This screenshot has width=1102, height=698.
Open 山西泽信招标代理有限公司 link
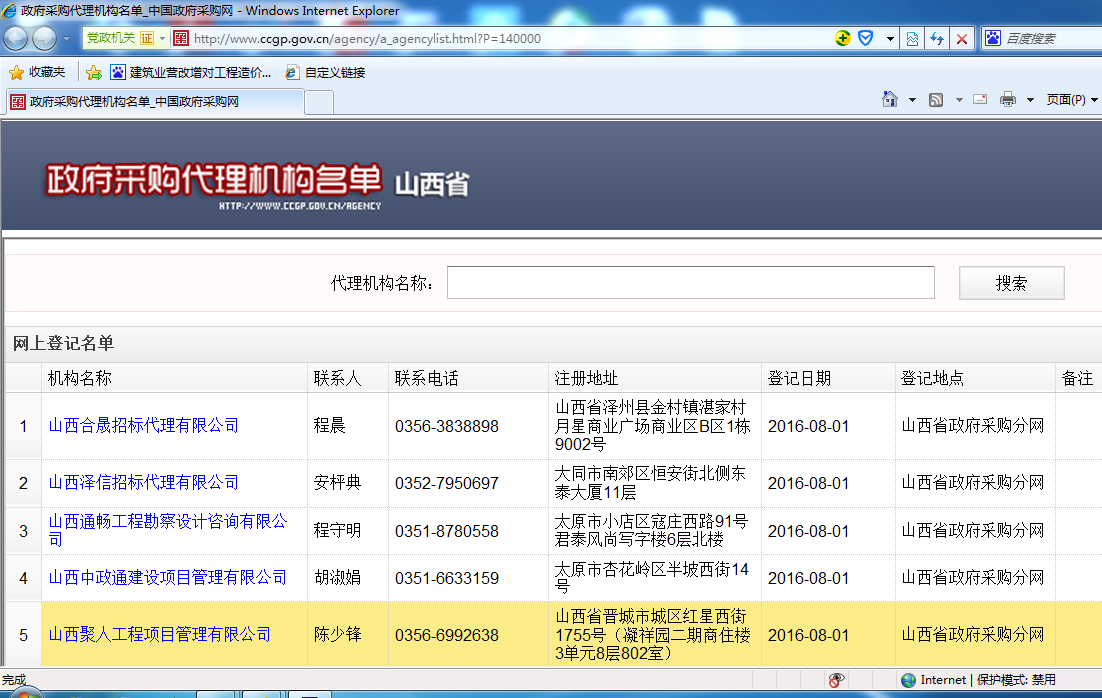pyautogui.click(x=143, y=483)
